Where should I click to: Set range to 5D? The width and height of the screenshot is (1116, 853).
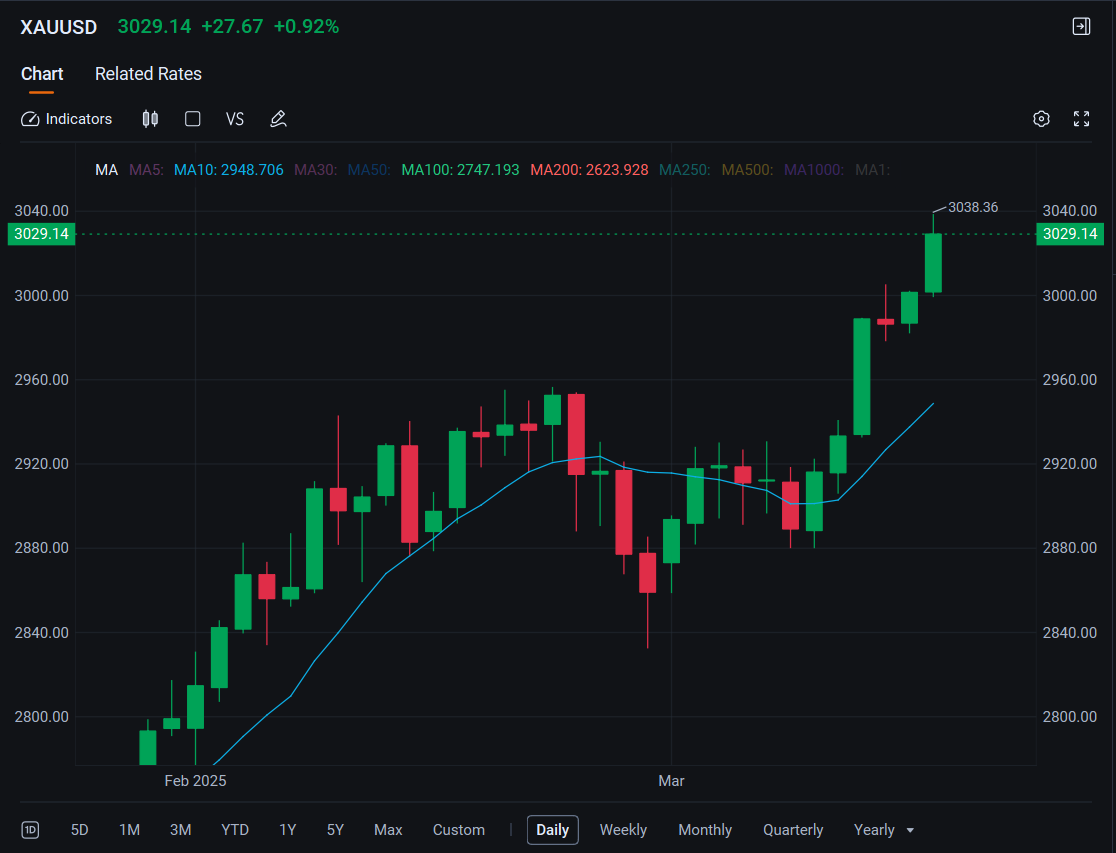point(79,830)
